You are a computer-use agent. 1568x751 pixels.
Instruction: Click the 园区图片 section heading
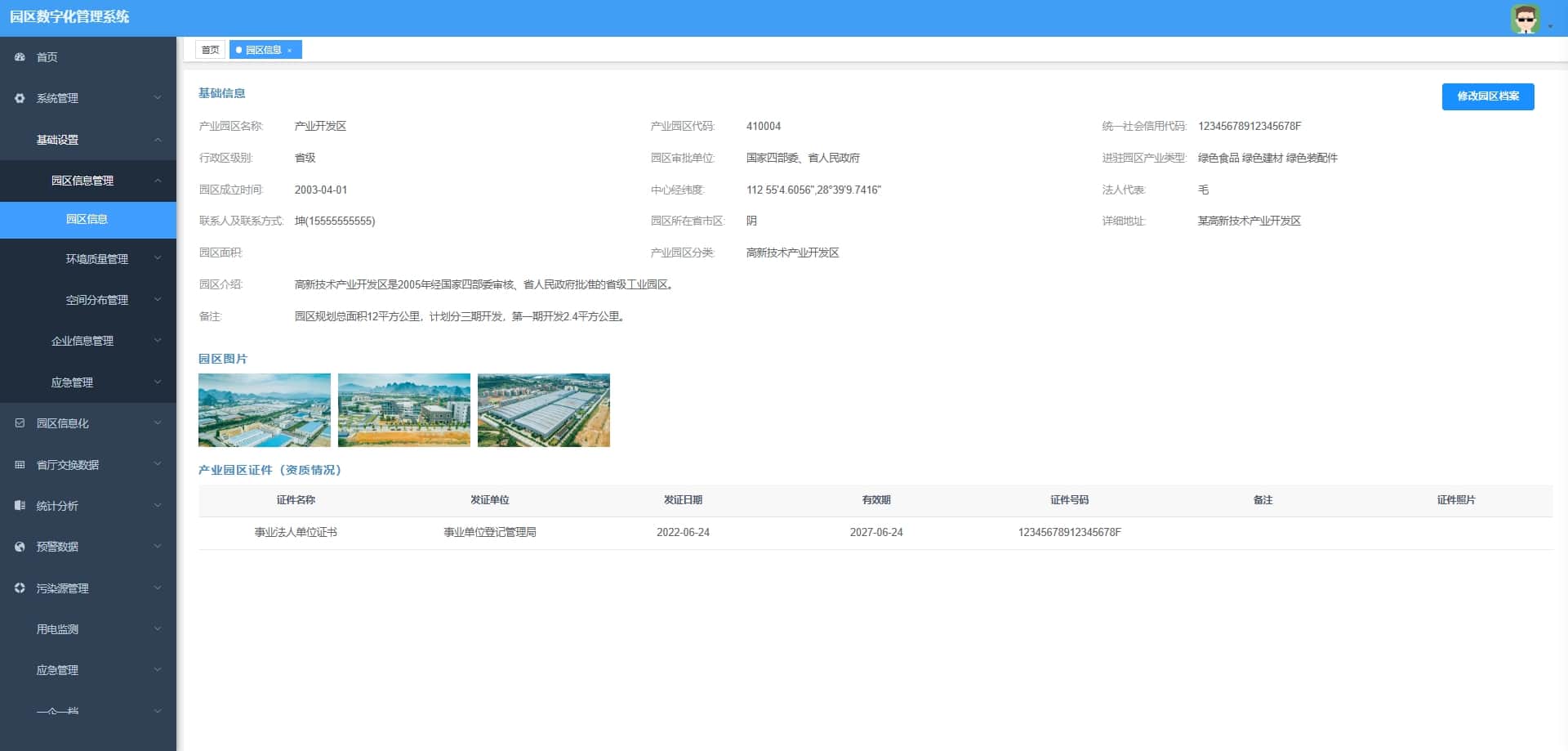(223, 360)
